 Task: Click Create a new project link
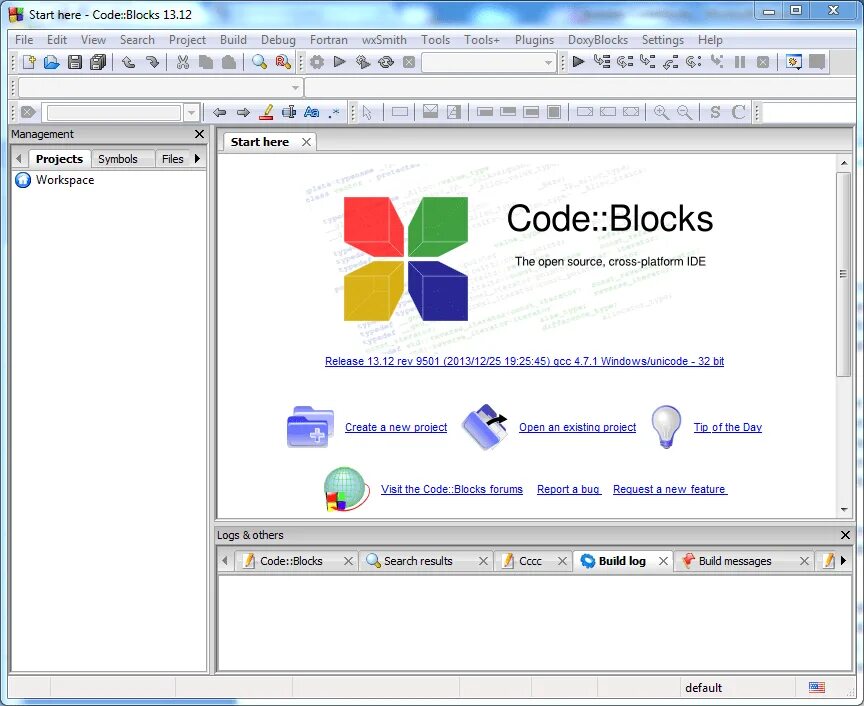coord(396,427)
